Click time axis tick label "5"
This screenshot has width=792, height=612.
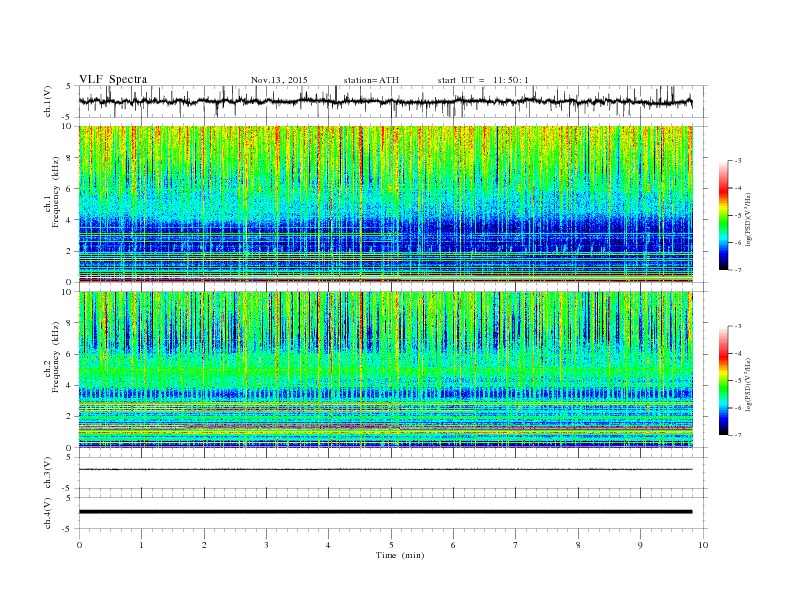tap(391, 545)
